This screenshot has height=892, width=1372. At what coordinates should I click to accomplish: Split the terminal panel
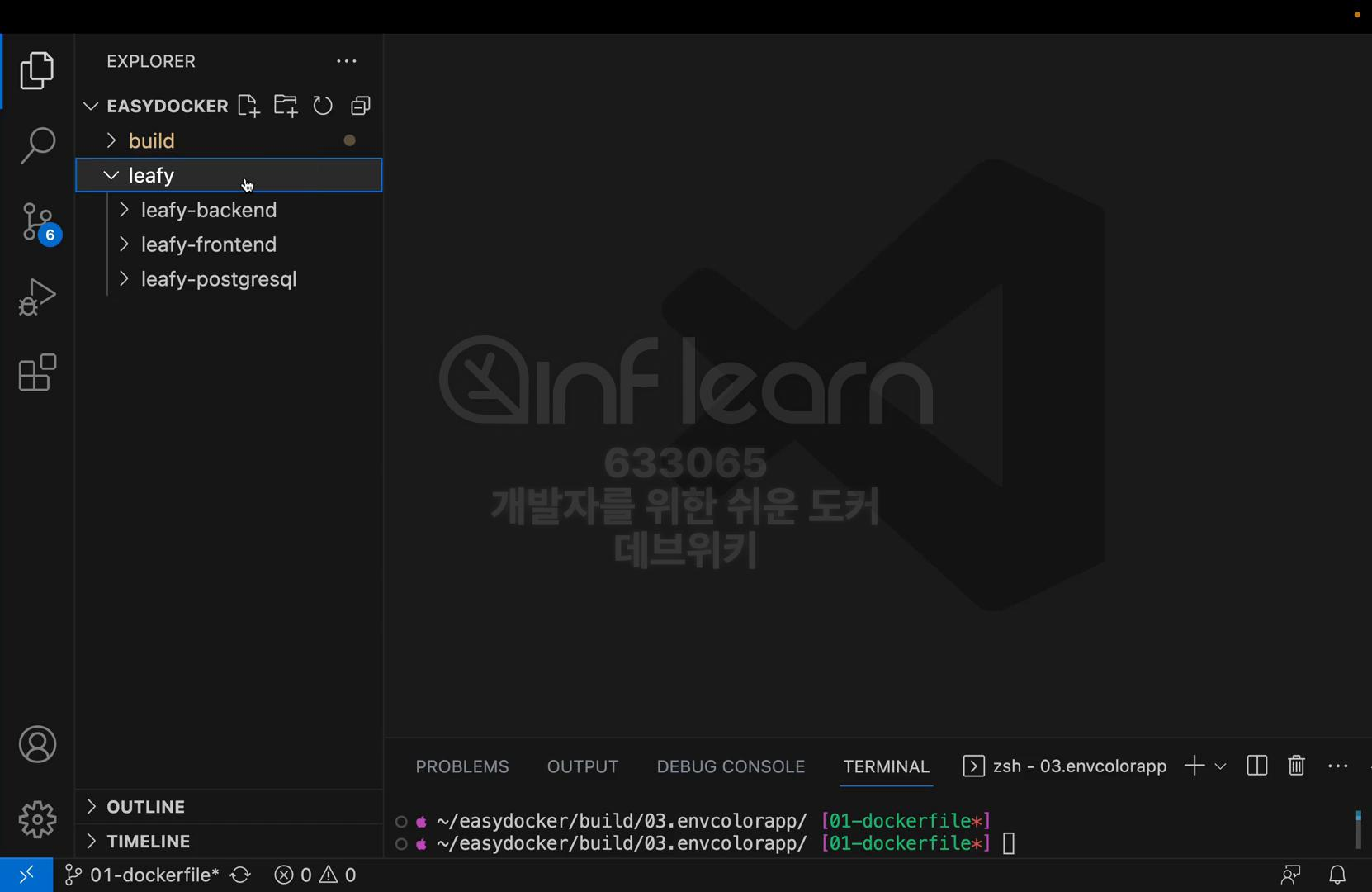(x=1257, y=766)
